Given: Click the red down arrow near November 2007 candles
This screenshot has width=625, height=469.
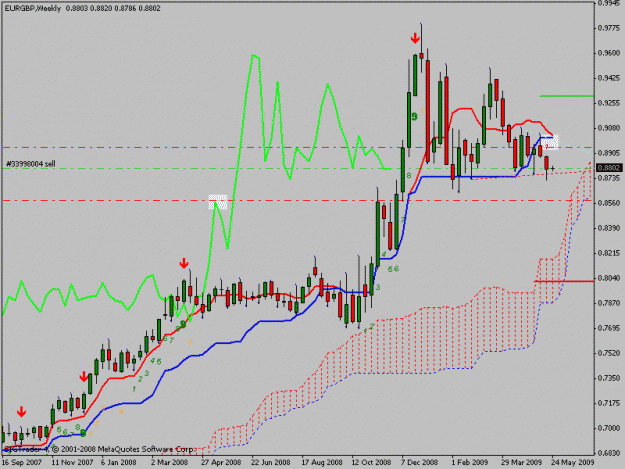Looking at the screenshot, I should (84, 377).
